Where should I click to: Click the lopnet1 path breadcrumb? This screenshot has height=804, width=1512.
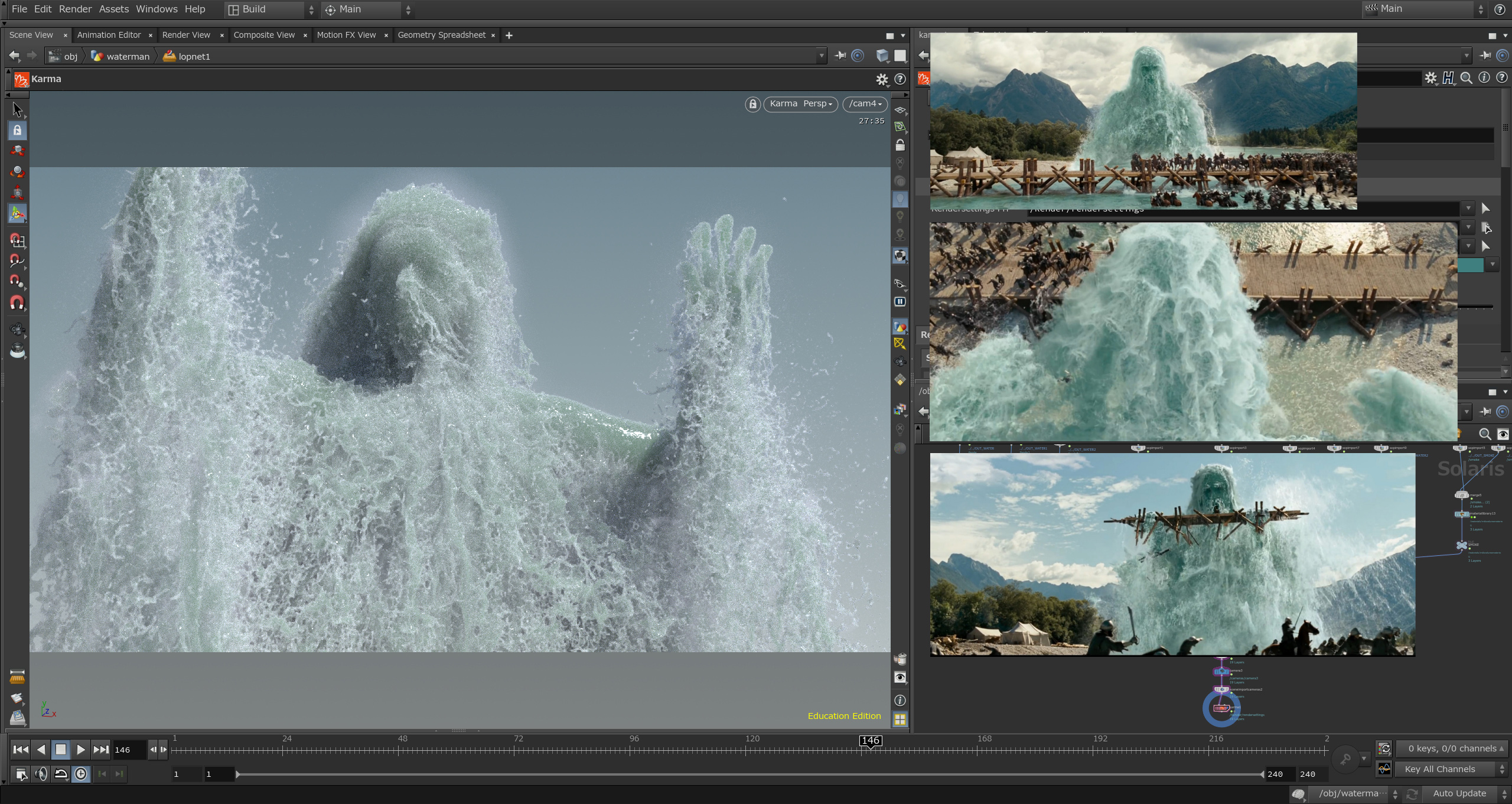pos(187,57)
